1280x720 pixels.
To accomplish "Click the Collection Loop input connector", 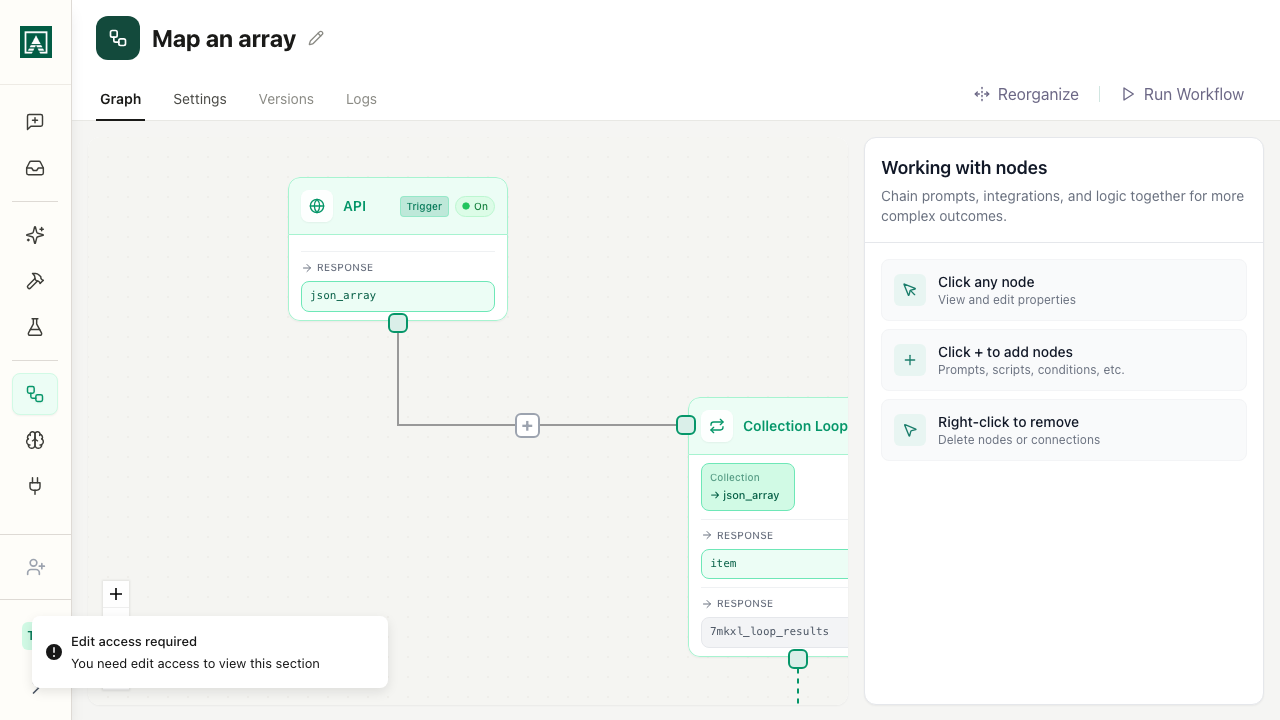I will tap(686, 425).
